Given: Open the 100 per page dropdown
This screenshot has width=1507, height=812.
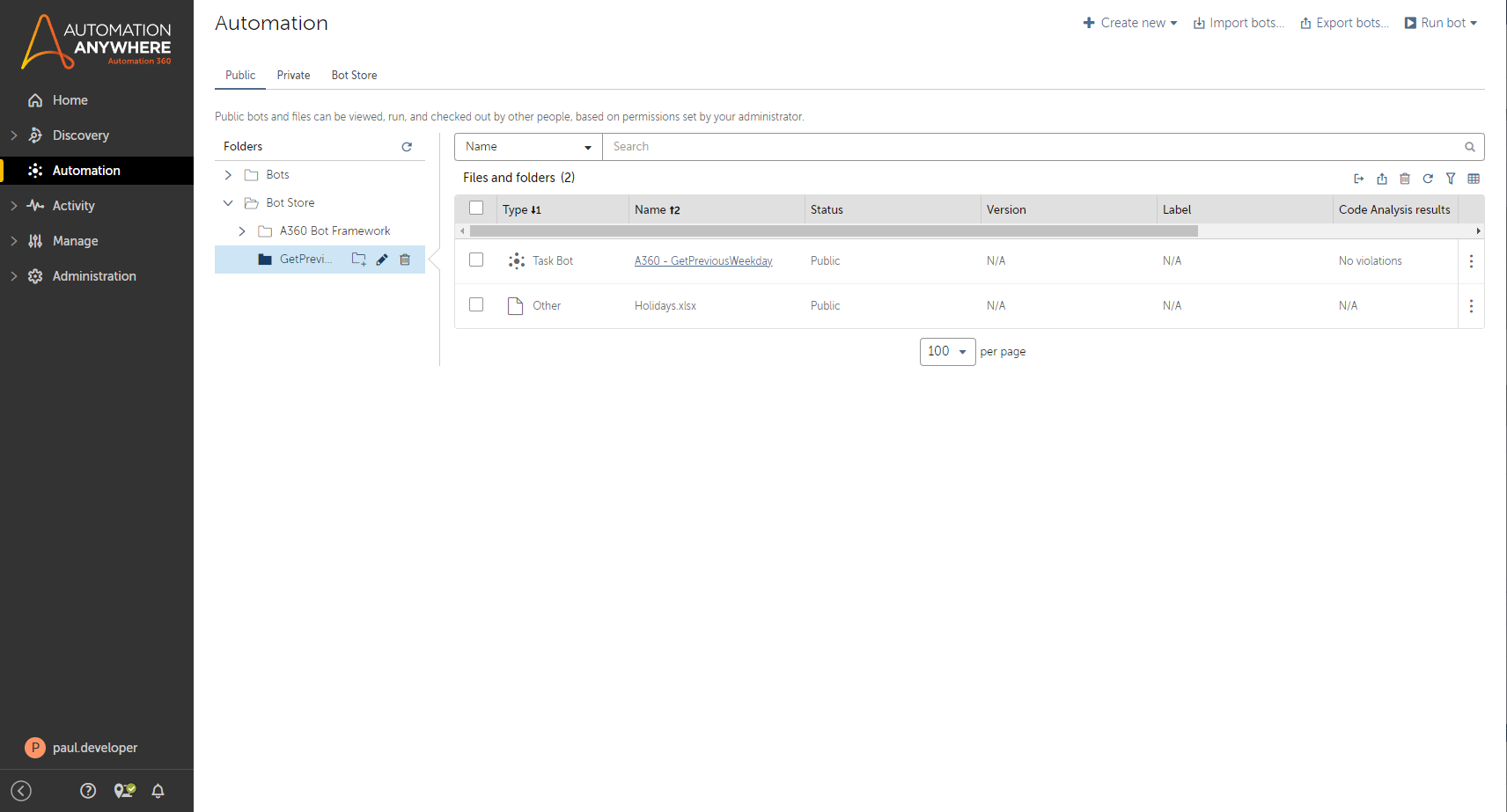Looking at the screenshot, I should coord(947,352).
